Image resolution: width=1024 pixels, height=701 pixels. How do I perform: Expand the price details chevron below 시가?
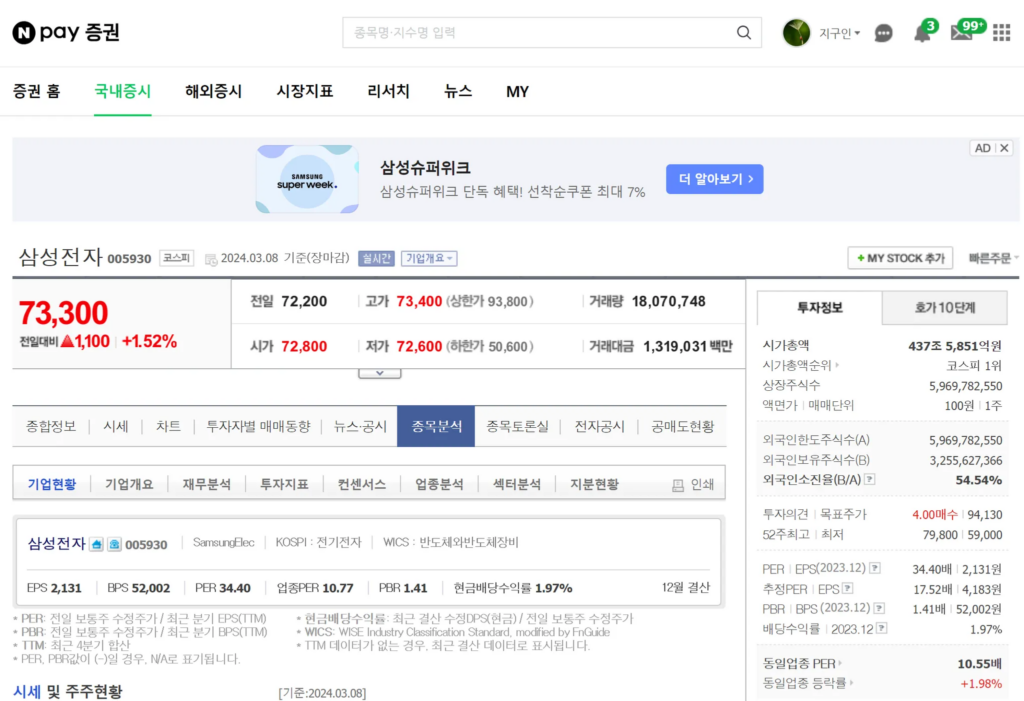(379, 374)
